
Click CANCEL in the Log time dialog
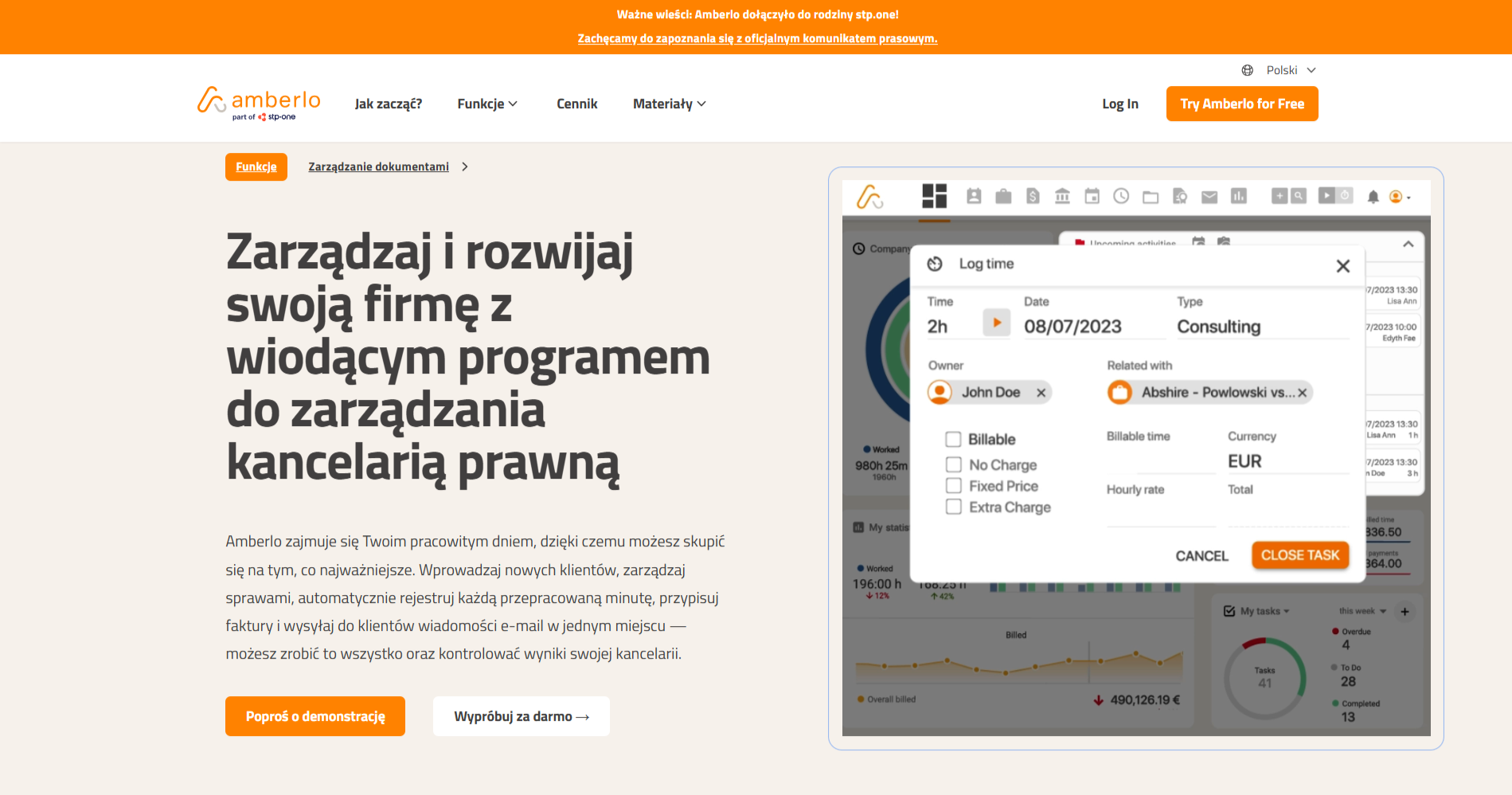(x=1201, y=556)
